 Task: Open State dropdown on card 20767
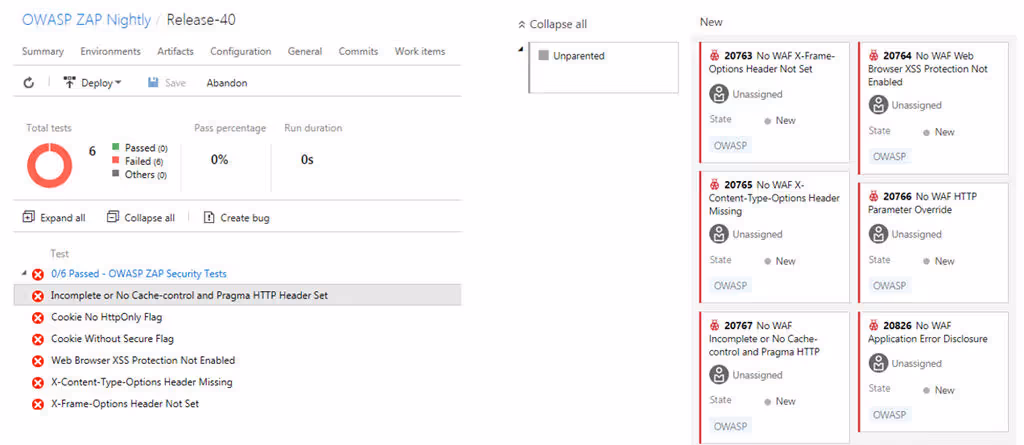coord(780,401)
